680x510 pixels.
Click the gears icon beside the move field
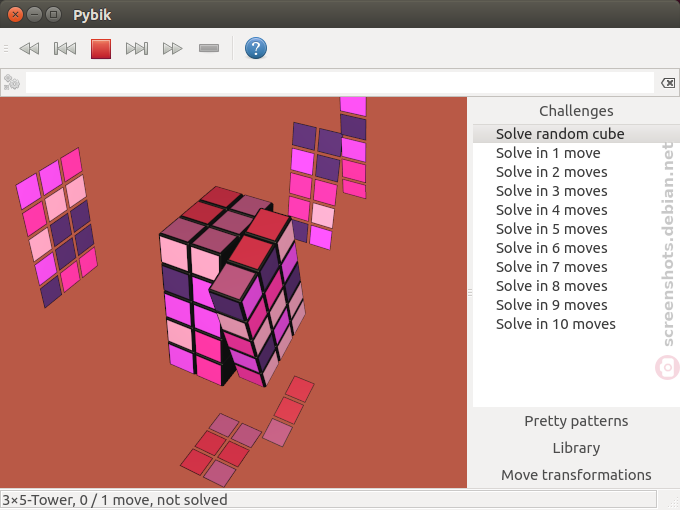point(12,82)
